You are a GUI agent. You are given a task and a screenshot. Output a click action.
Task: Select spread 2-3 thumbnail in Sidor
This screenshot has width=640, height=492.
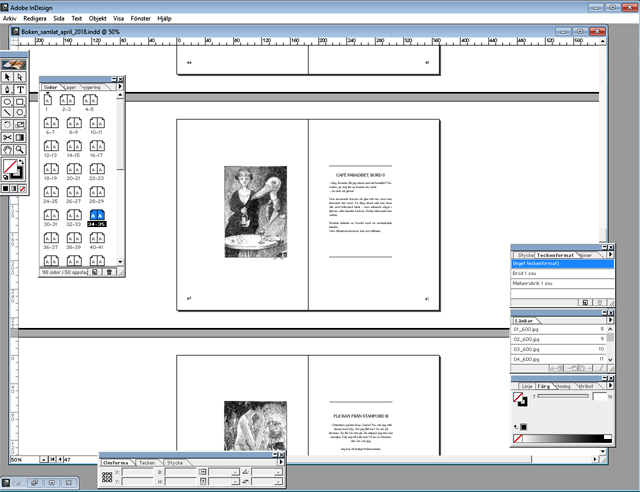tap(67, 100)
